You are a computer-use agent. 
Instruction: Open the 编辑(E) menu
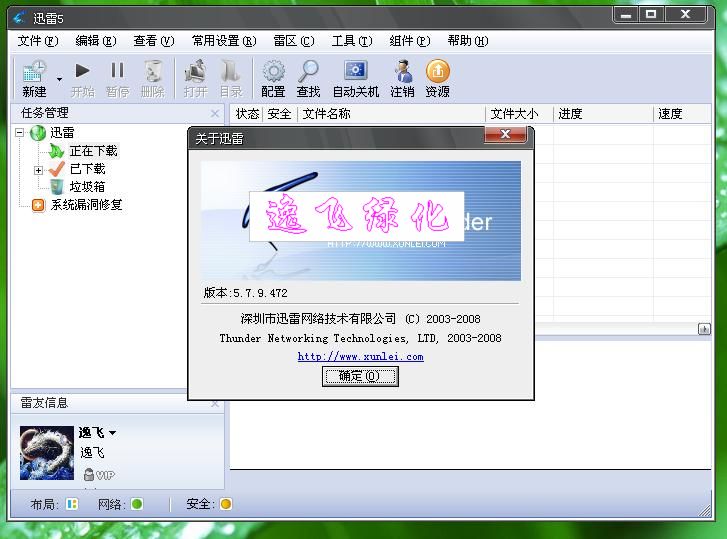tap(96, 41)
